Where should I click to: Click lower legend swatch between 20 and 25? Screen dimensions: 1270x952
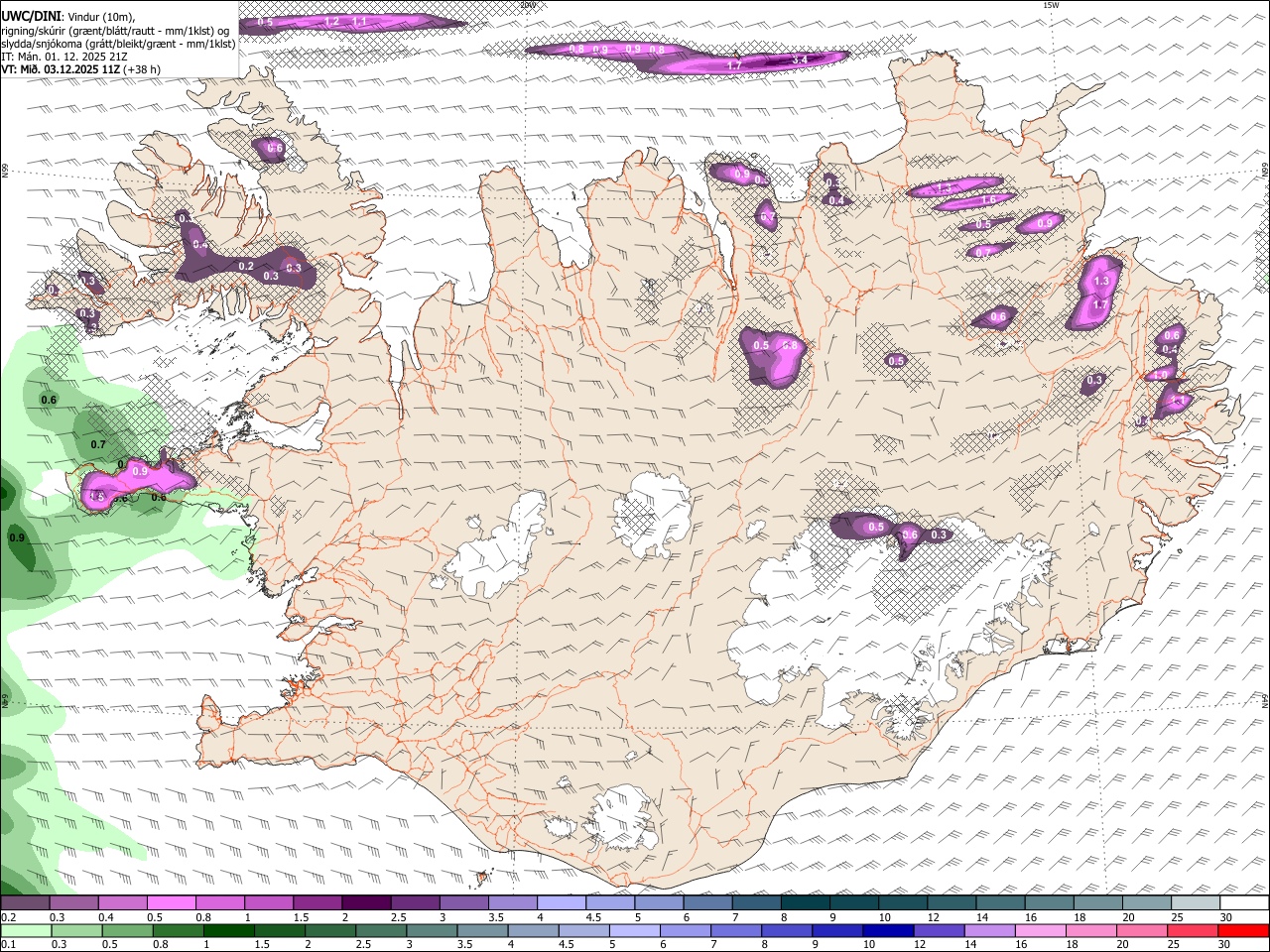tap(1142, 930)
